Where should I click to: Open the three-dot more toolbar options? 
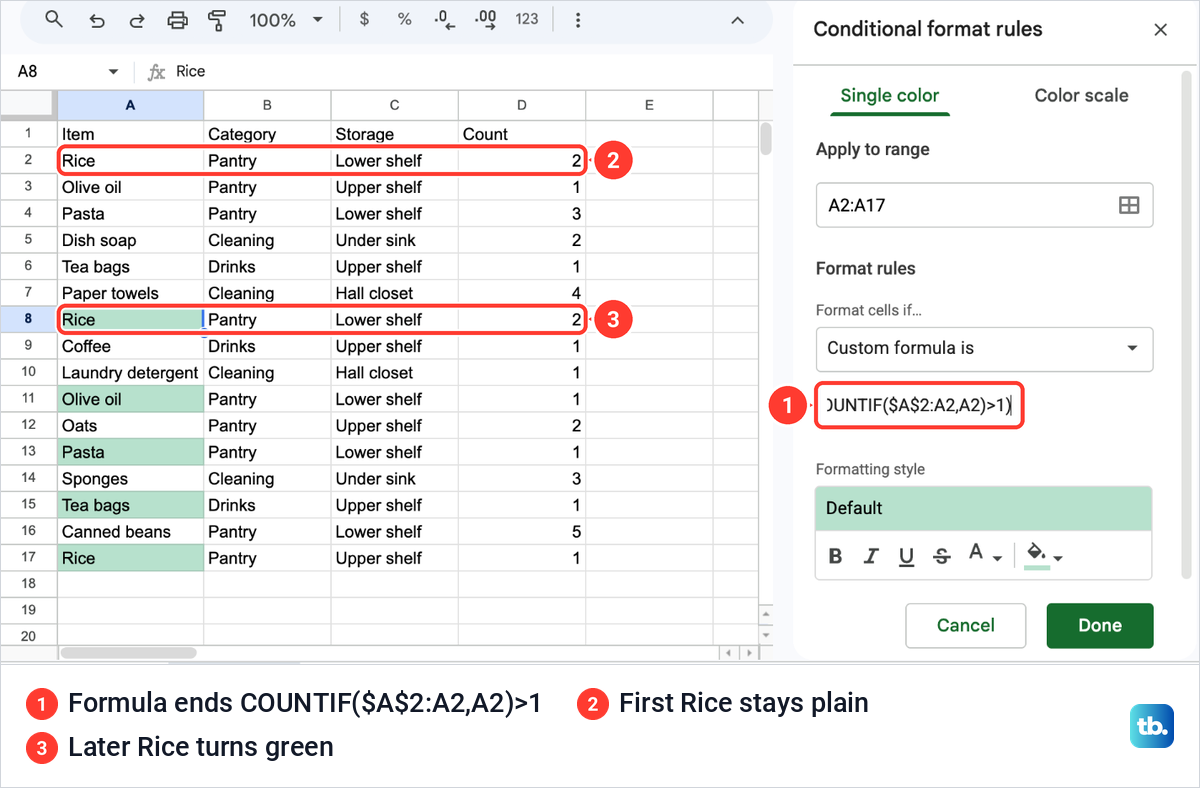[577, 20]
